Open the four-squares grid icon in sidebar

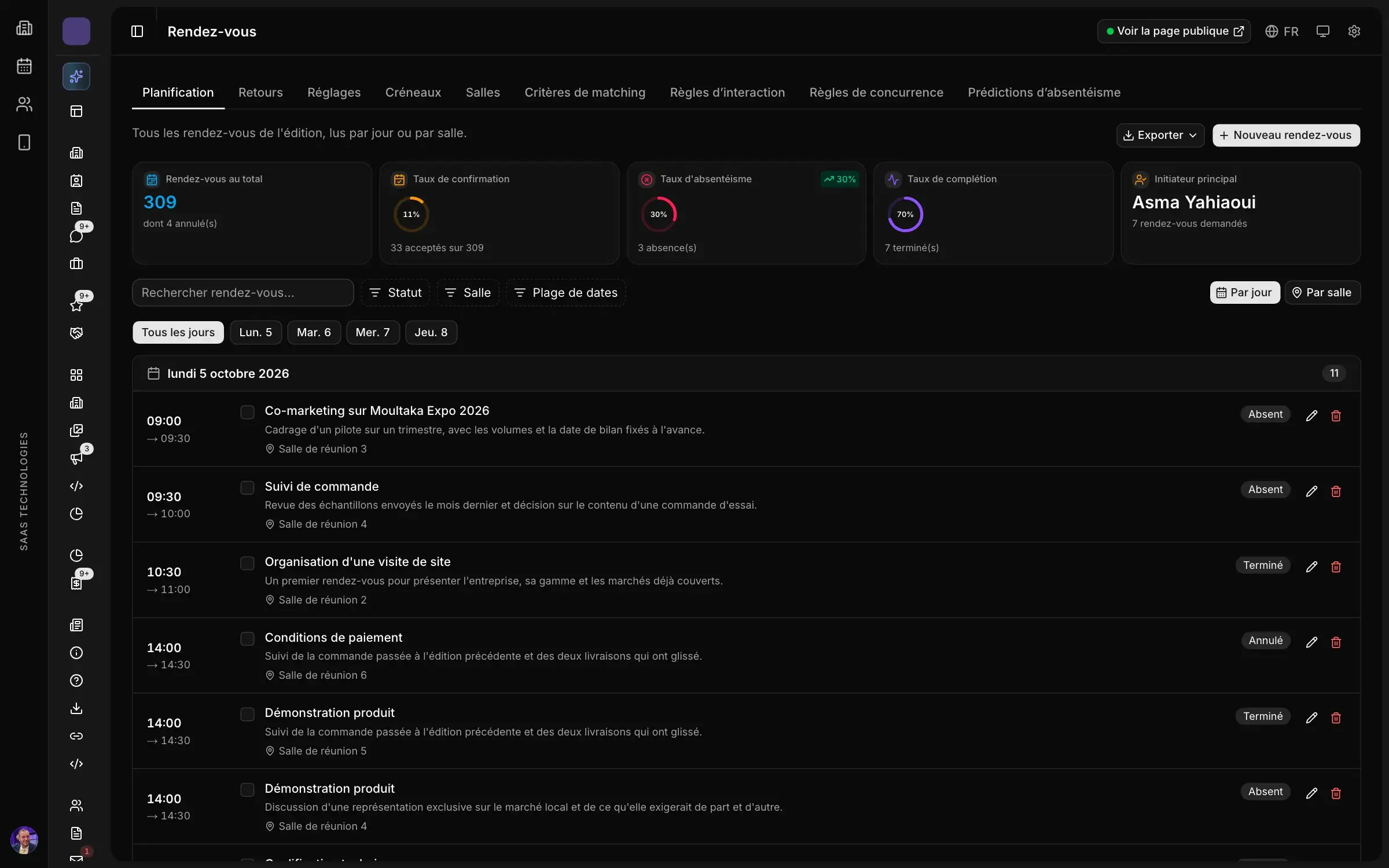coord(76,375)
